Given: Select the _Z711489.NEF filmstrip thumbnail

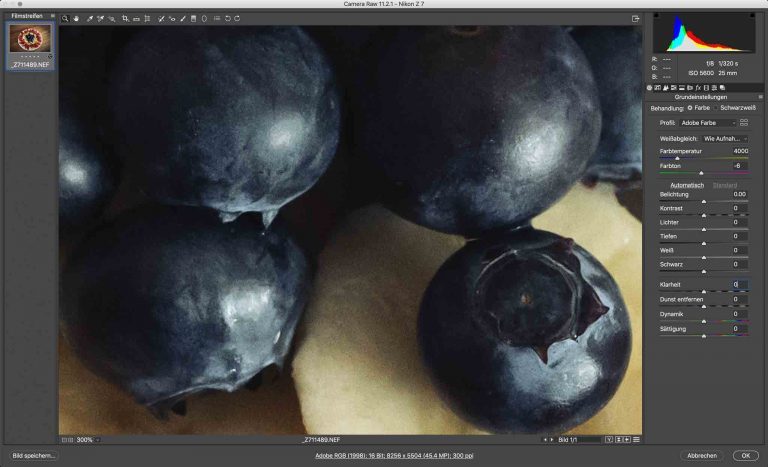Looking at the screenshot, I should pos(30,46).
